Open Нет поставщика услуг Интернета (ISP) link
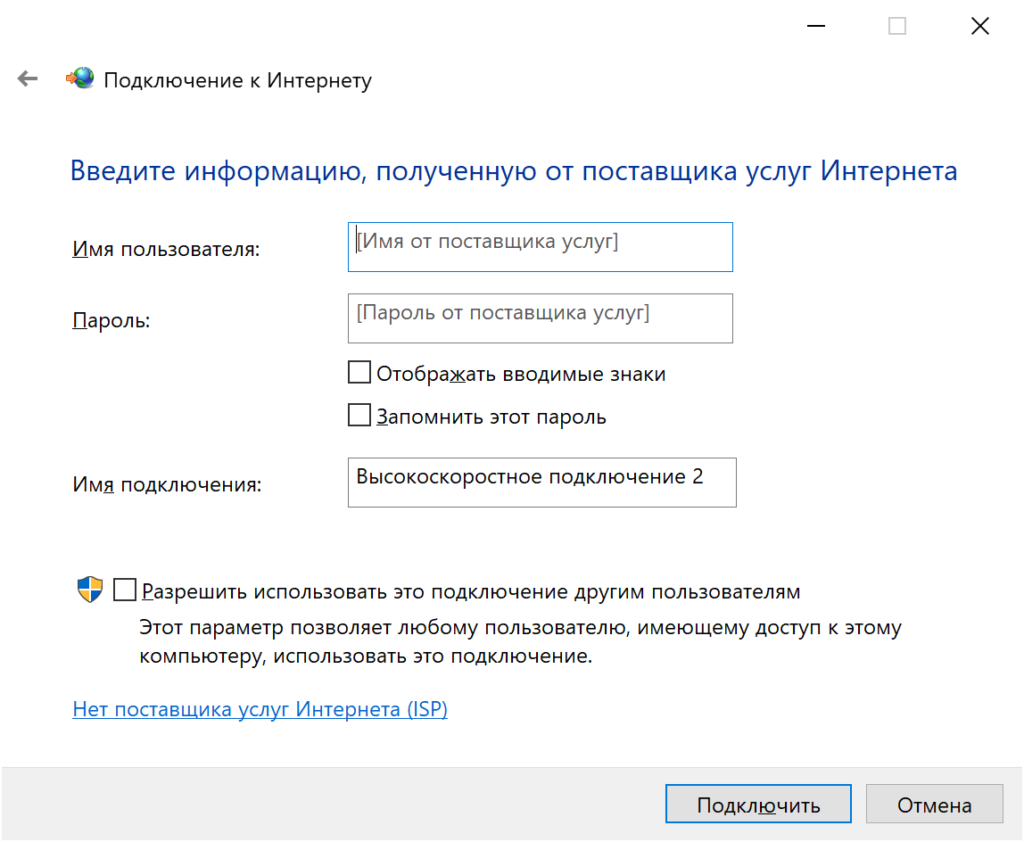1024x842 pixels. [260, 709]
